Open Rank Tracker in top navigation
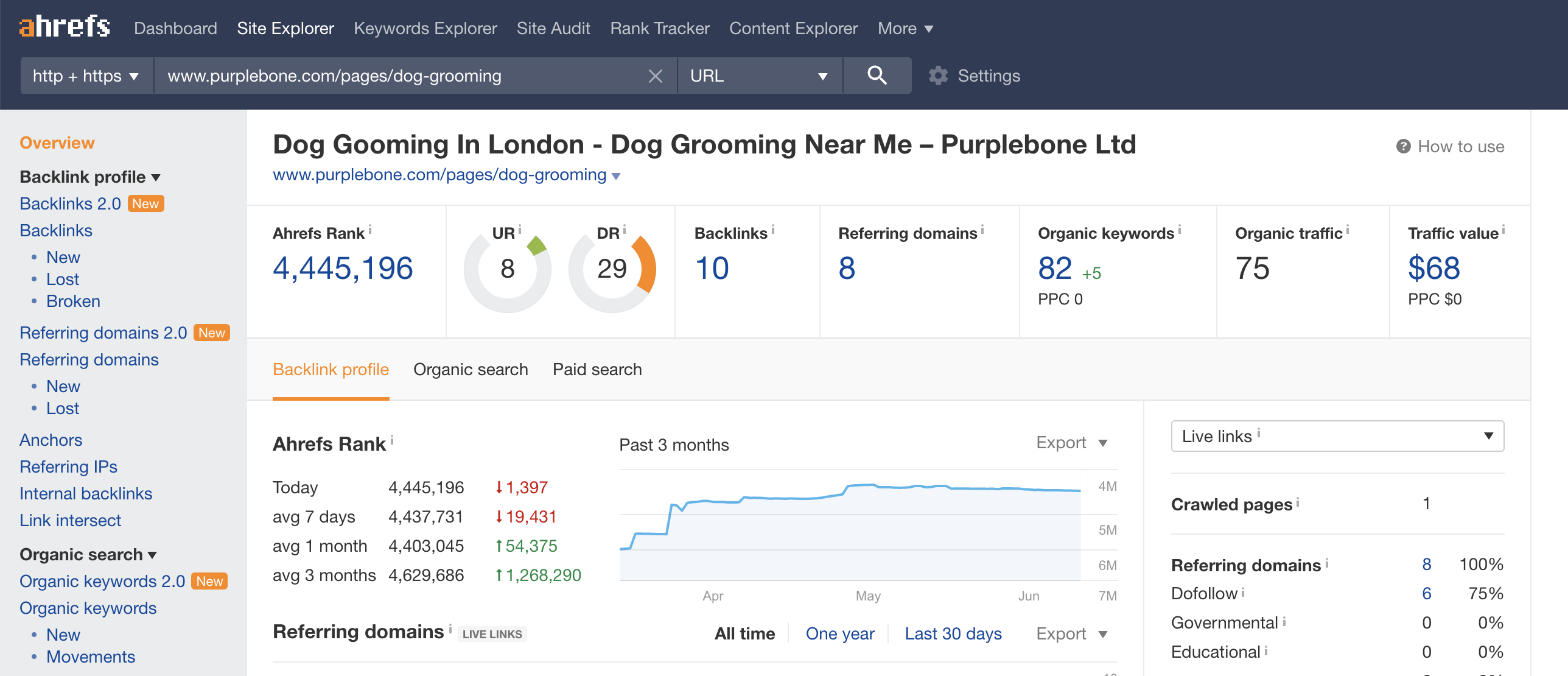This screenshot has height=676, width=1568. tap(660, 28)
